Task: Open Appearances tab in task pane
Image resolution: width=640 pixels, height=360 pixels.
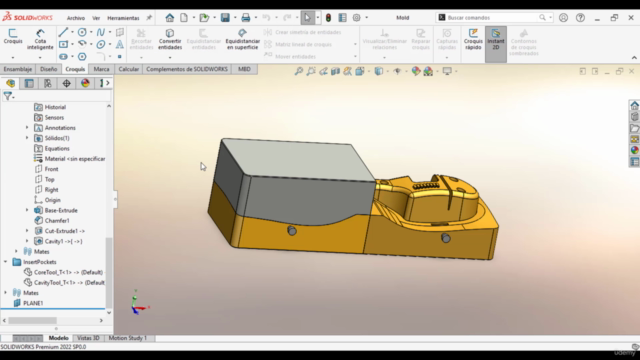Action: click(x=634, y=150)
